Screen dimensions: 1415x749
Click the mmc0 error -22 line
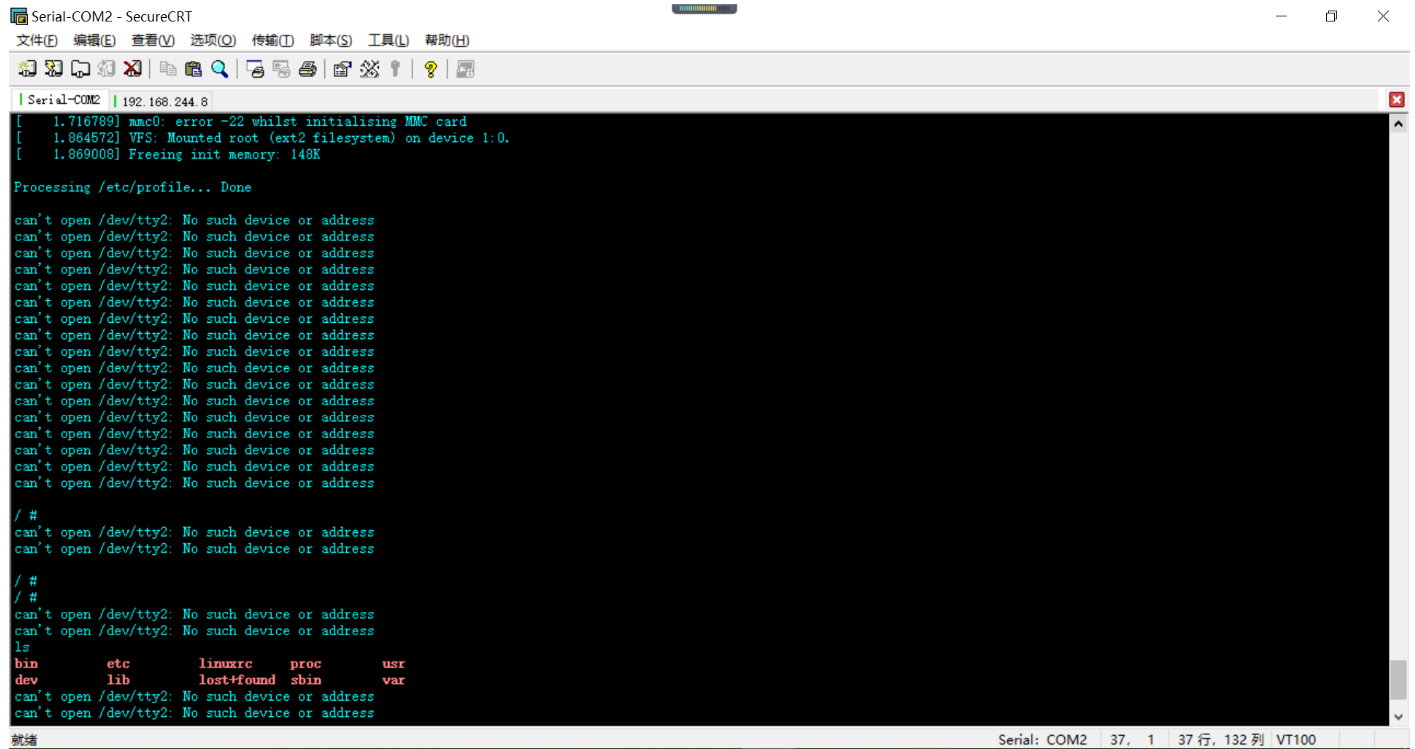(x=241, y=122)
